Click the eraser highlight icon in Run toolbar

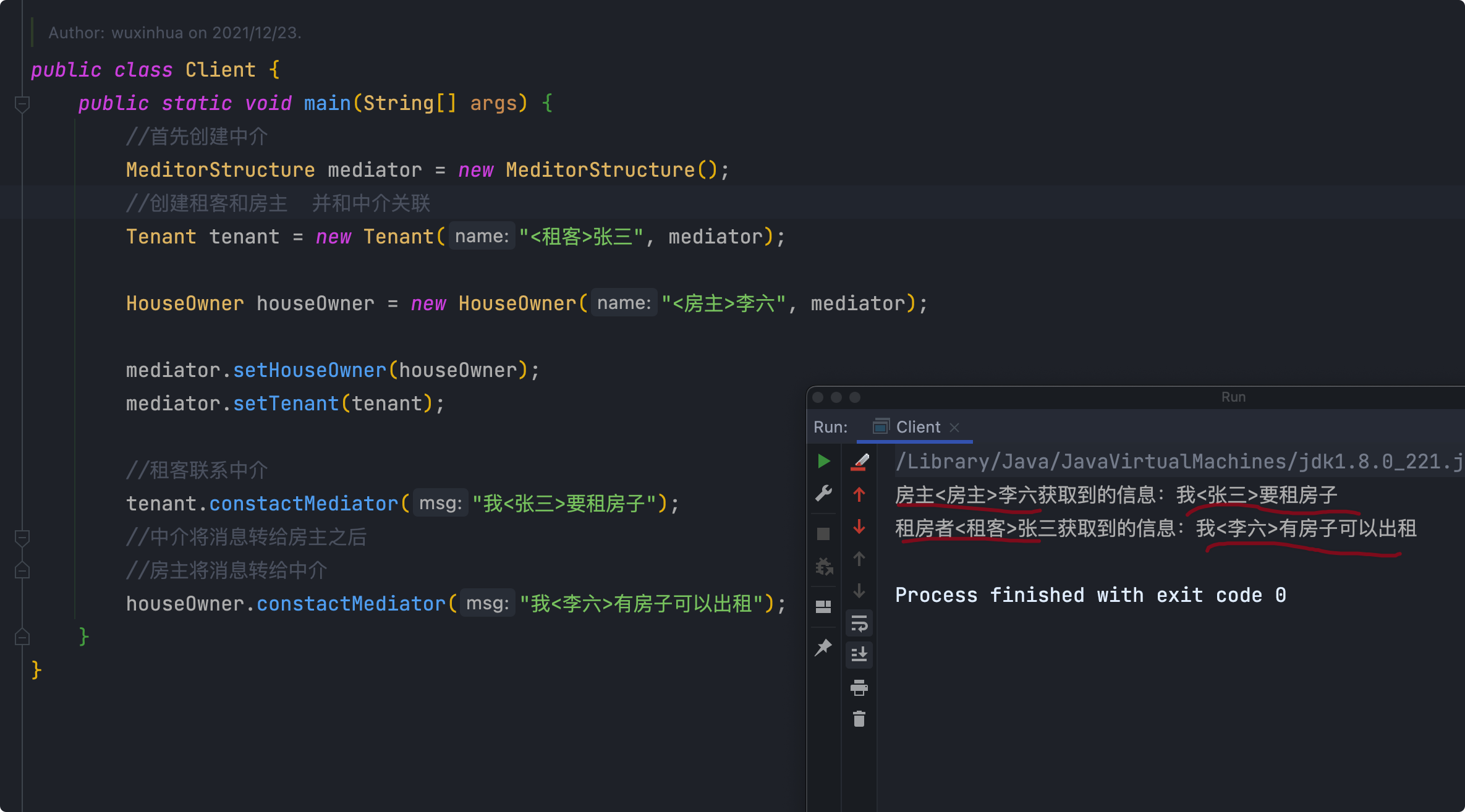pos(859,462)
